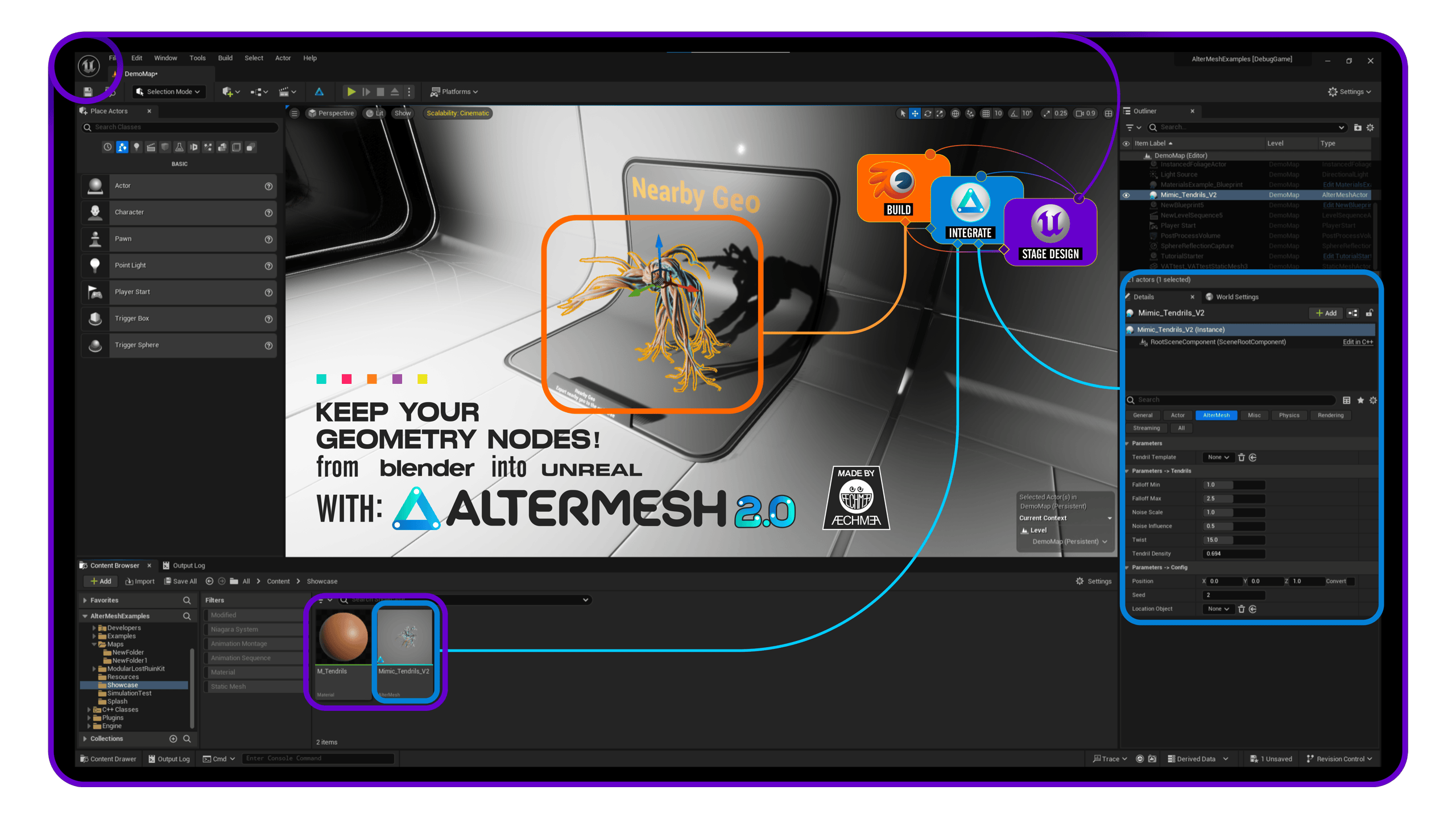1456x819 pixels.
Task: Click the Eject button in the play toolbar
Action: [395, 92]
